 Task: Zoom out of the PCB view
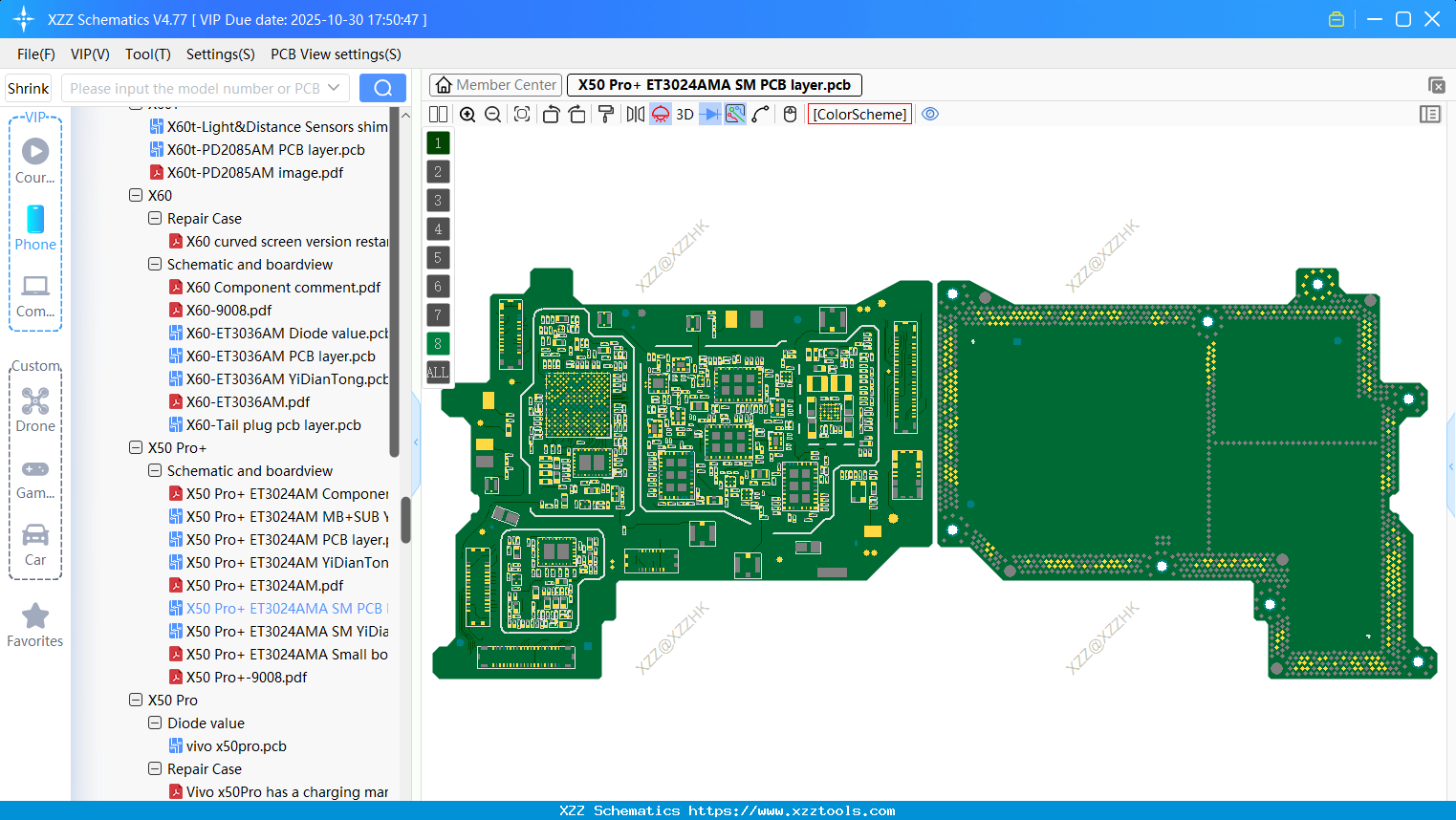(491, 114)
